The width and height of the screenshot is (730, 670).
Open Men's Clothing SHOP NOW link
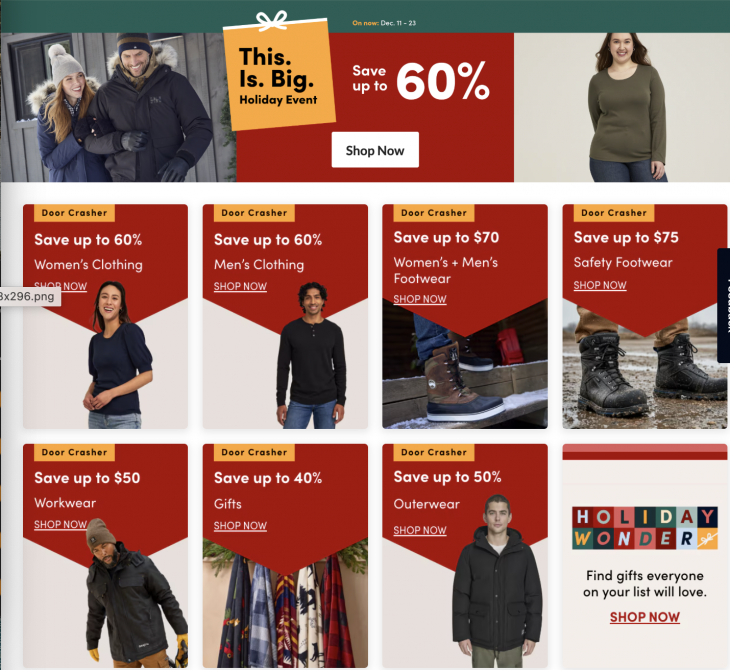240,286
